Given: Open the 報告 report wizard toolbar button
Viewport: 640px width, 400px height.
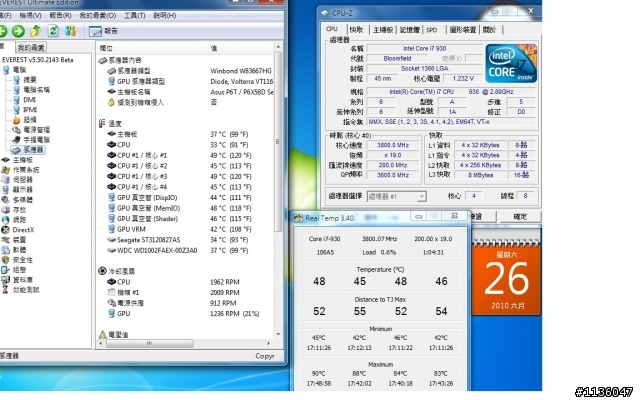Looking at the screenshot, I should tap(103, 31).
